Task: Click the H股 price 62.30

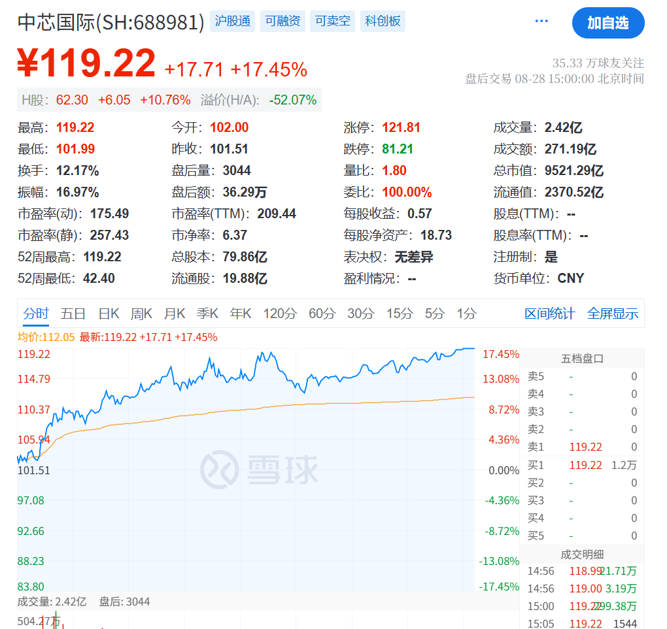Action: point(72,100)
